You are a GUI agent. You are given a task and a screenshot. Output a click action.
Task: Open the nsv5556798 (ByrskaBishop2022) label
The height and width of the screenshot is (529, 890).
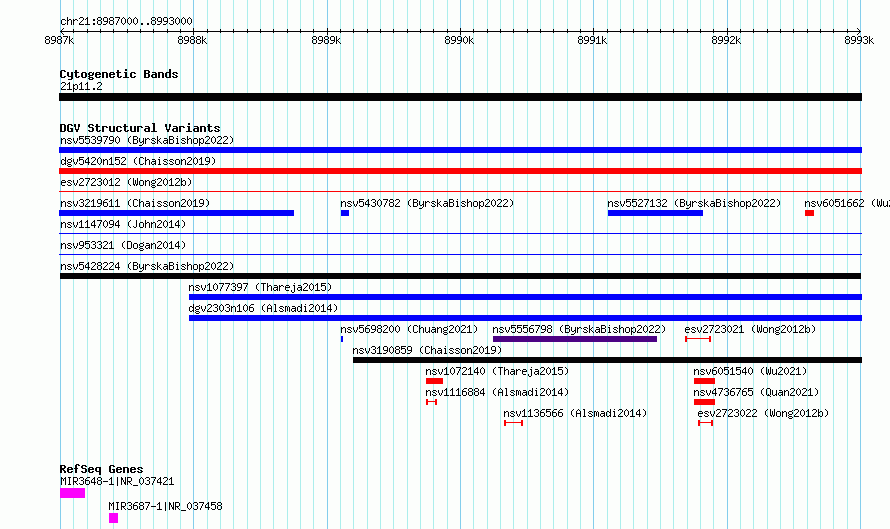coord(579,329)
